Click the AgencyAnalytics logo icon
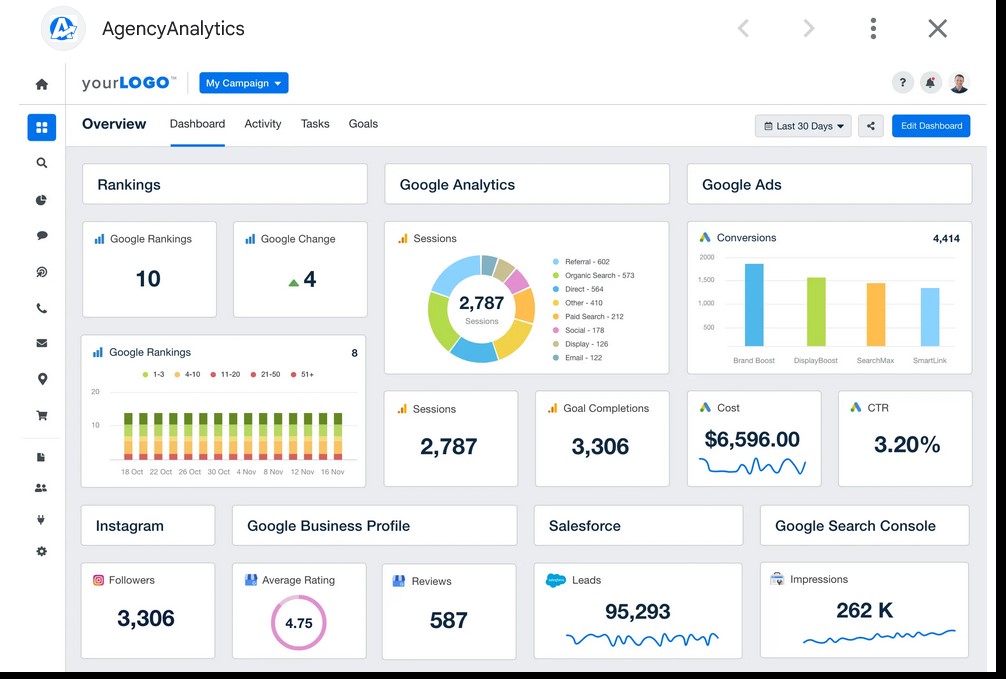The height and width of the screenshot is (679, 1006). point(63,28)
